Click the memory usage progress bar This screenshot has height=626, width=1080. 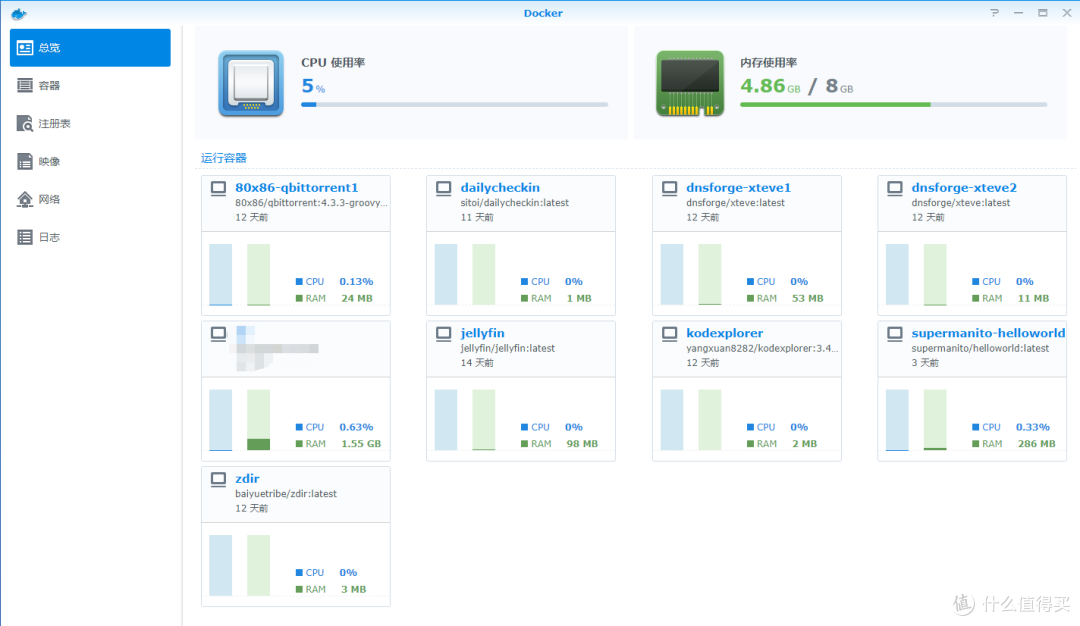coord(893,105)
